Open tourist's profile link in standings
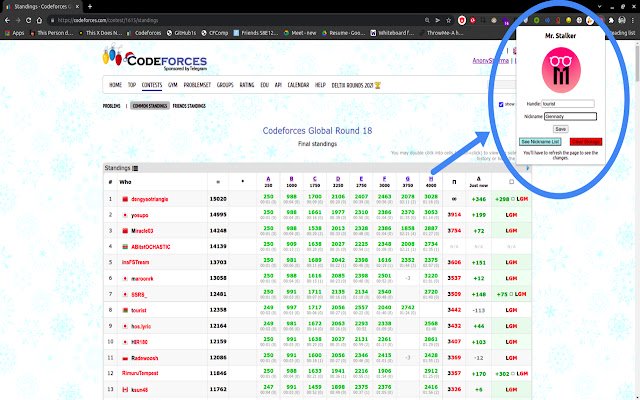640x400 pixels. pyautogui.click(x=139, y=310)
